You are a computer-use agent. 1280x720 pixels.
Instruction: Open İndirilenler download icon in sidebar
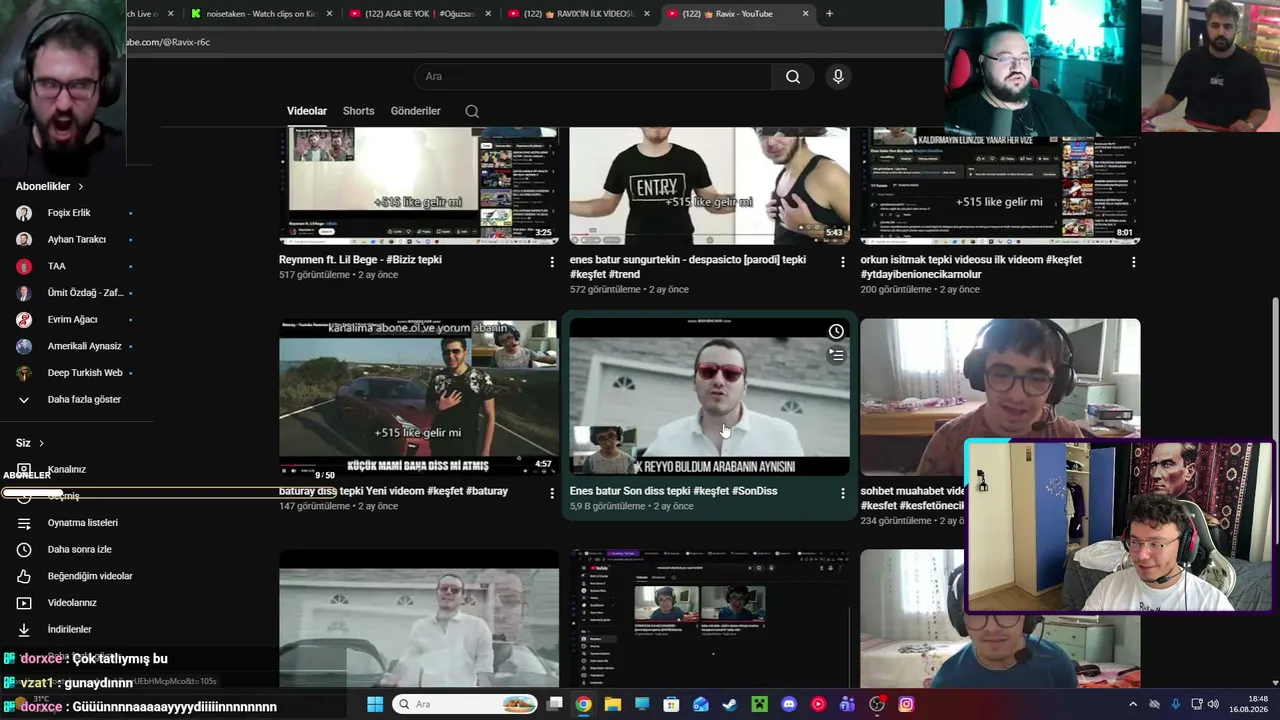24,630
